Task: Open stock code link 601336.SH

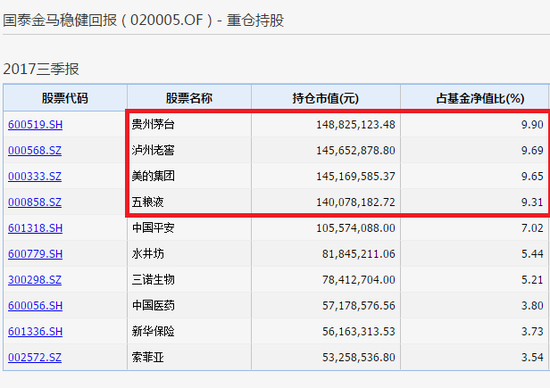Action: pyautogui.click(x=35, y=332)
